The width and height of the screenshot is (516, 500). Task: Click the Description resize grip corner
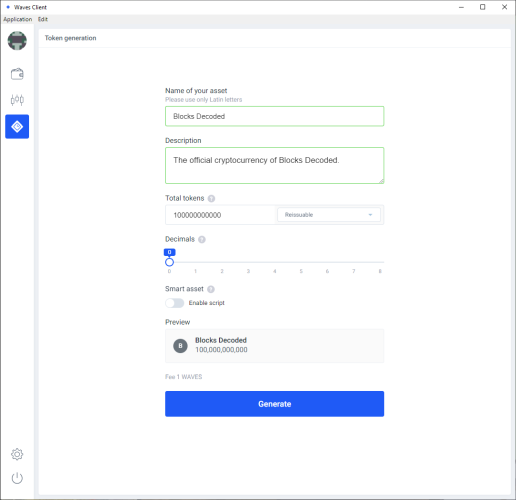point(381,181)
